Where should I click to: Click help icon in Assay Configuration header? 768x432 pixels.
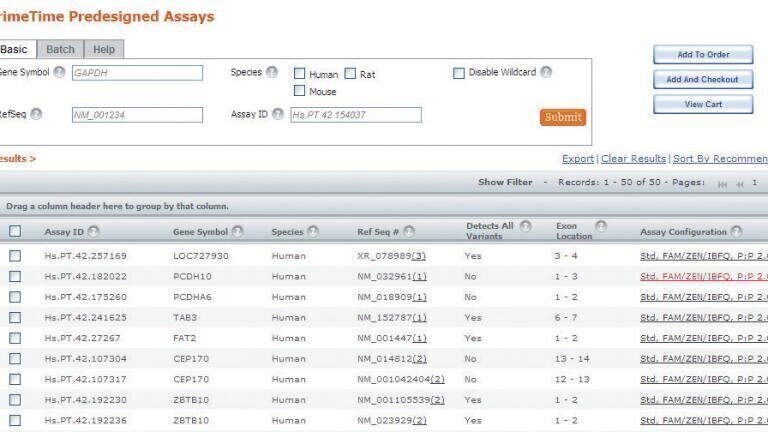point(736,231)
